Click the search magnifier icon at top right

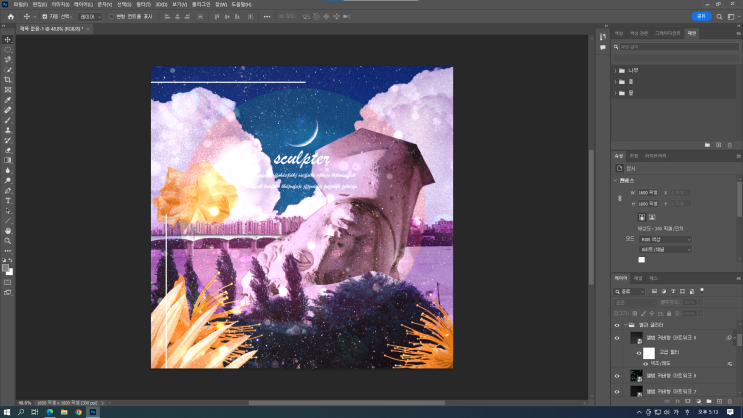point(721,16)
